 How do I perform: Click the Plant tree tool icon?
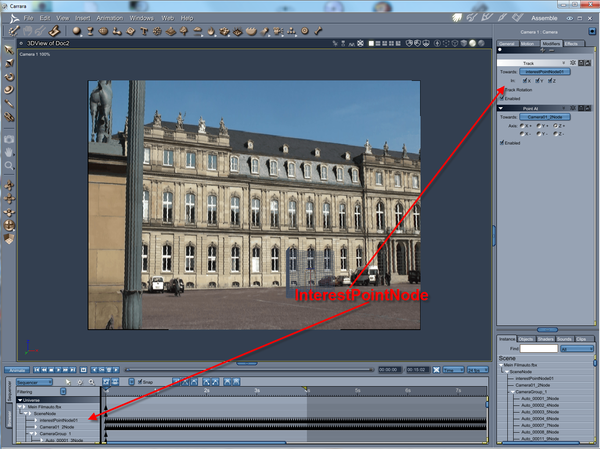click(184, 31)
